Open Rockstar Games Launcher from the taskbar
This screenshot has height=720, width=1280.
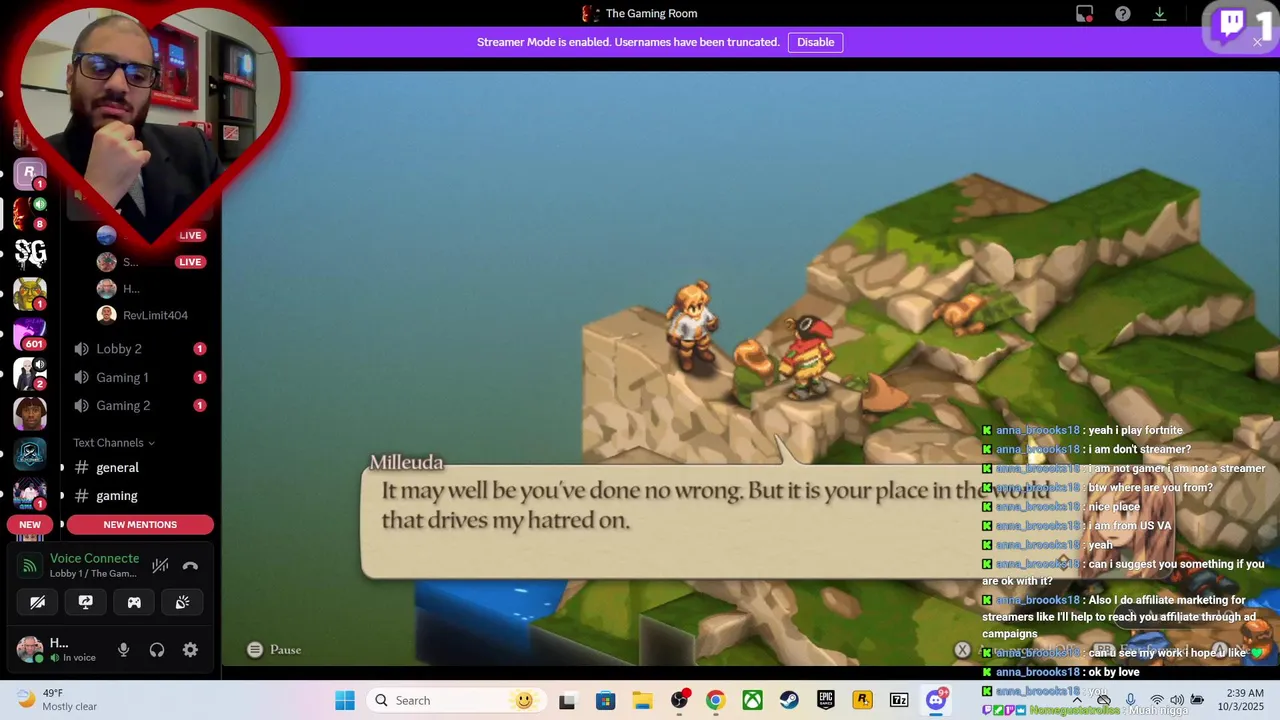pyautogui.click(x=862, y=700)
